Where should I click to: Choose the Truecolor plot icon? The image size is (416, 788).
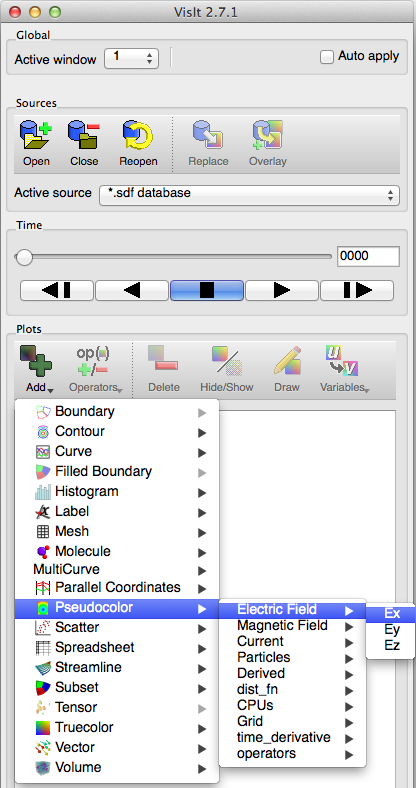point(43,728)
